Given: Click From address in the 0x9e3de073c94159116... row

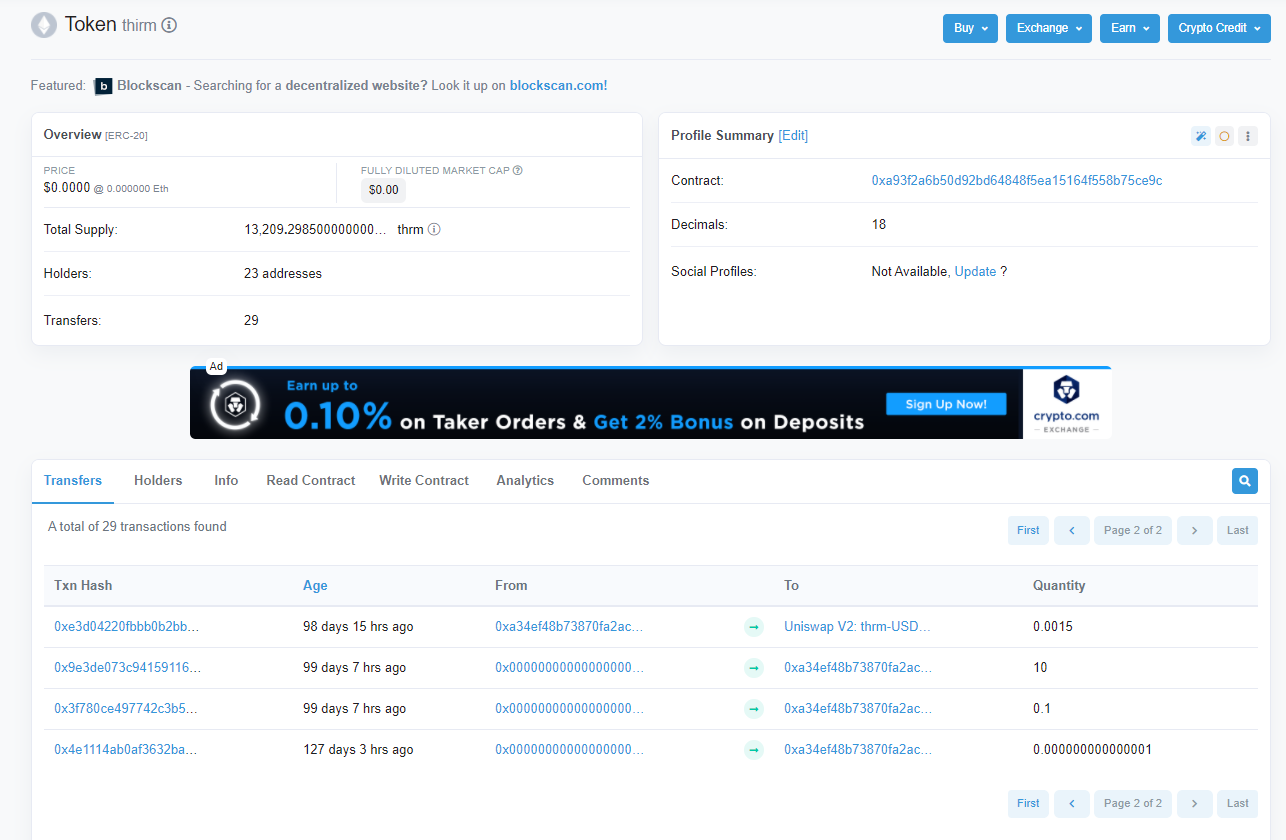Looking at the screenshot, I should click(x=569, y=668).
